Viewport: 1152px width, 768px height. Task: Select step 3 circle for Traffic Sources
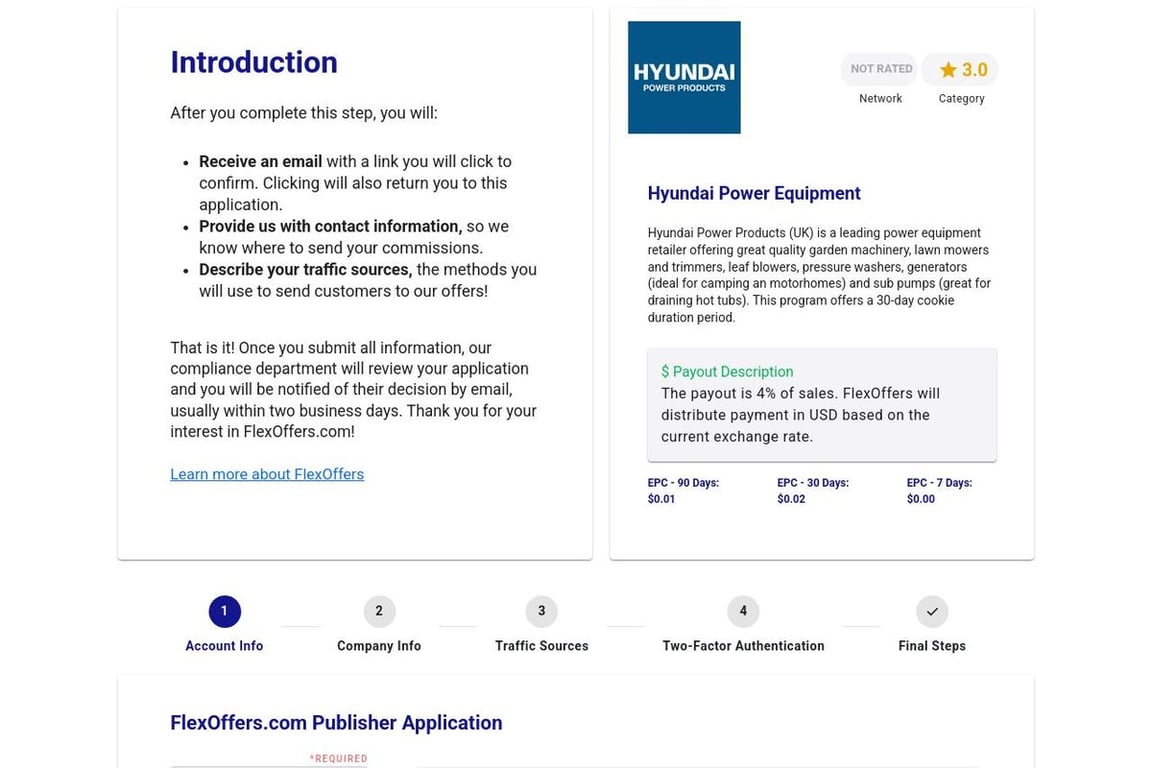(x=541, y=611)
